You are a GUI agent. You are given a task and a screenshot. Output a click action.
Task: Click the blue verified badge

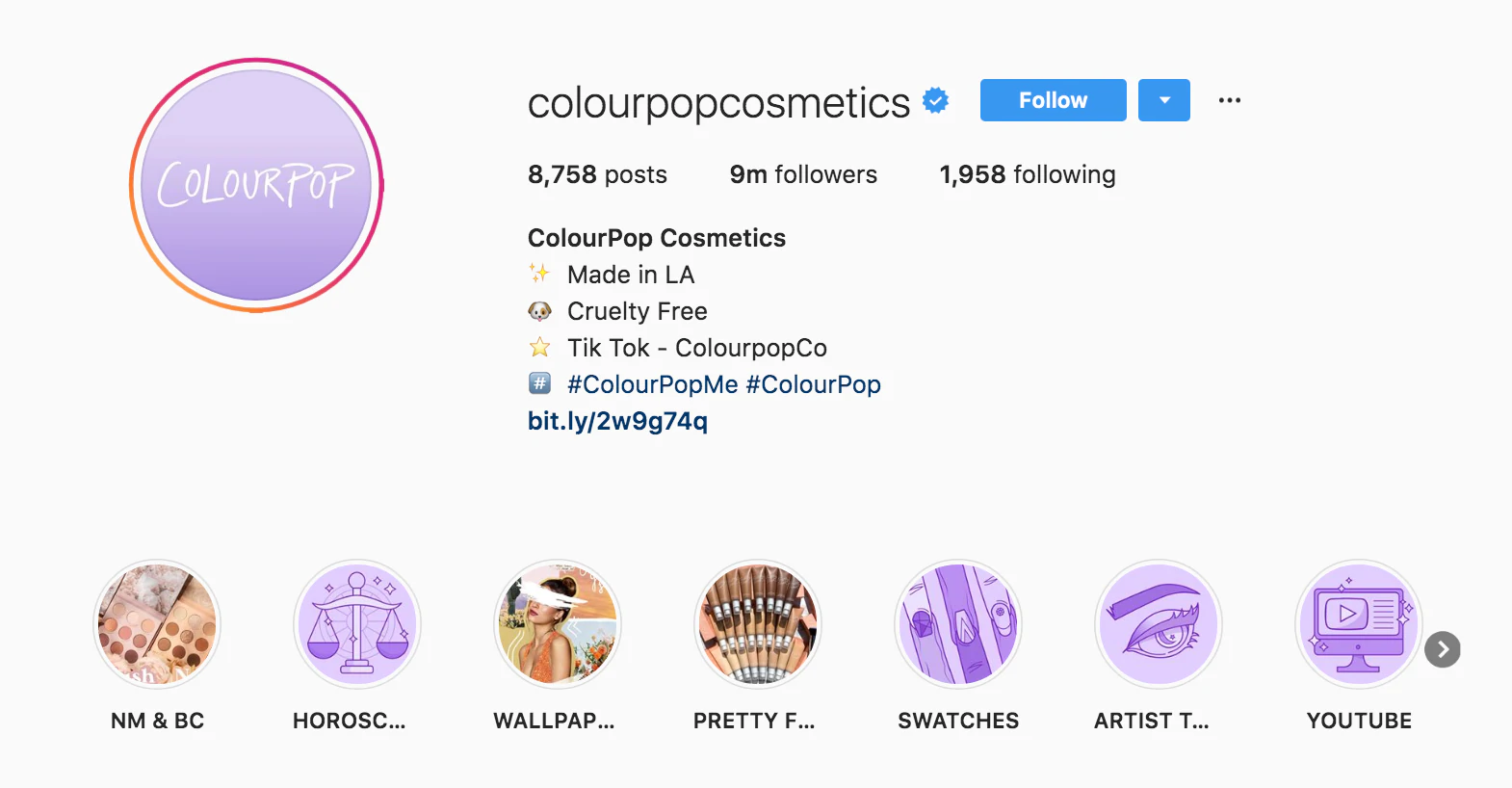(936, 100)
